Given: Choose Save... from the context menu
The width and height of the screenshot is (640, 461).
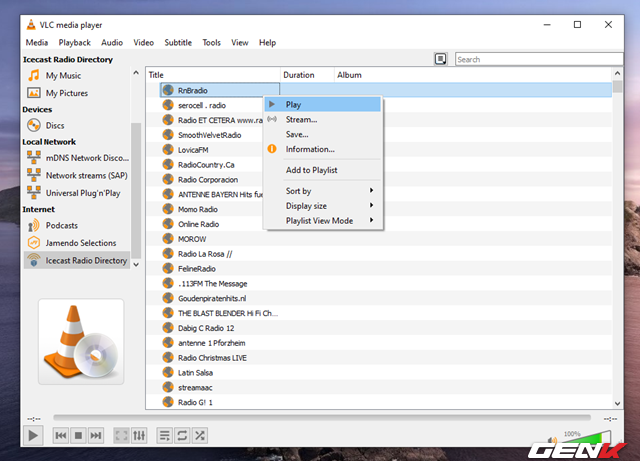Looking at the screenshot, I should coord(323,134).
